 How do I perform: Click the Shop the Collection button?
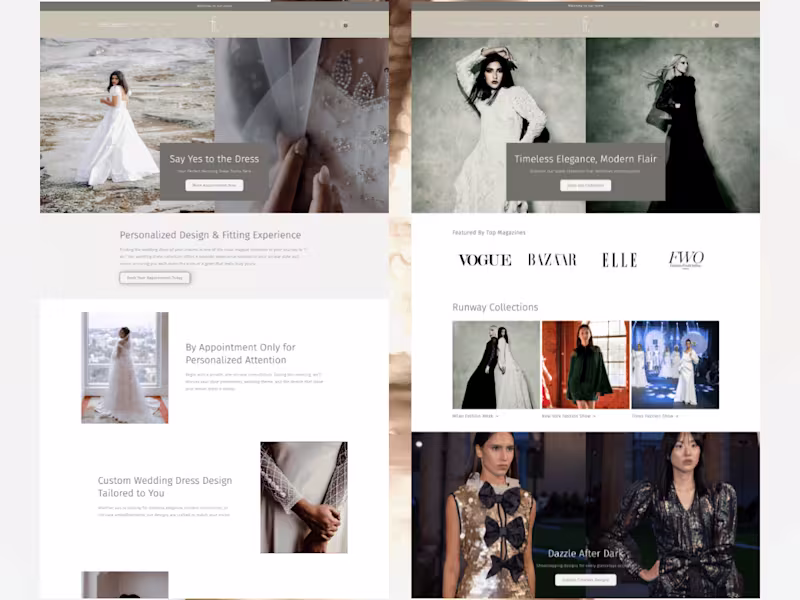586,185
